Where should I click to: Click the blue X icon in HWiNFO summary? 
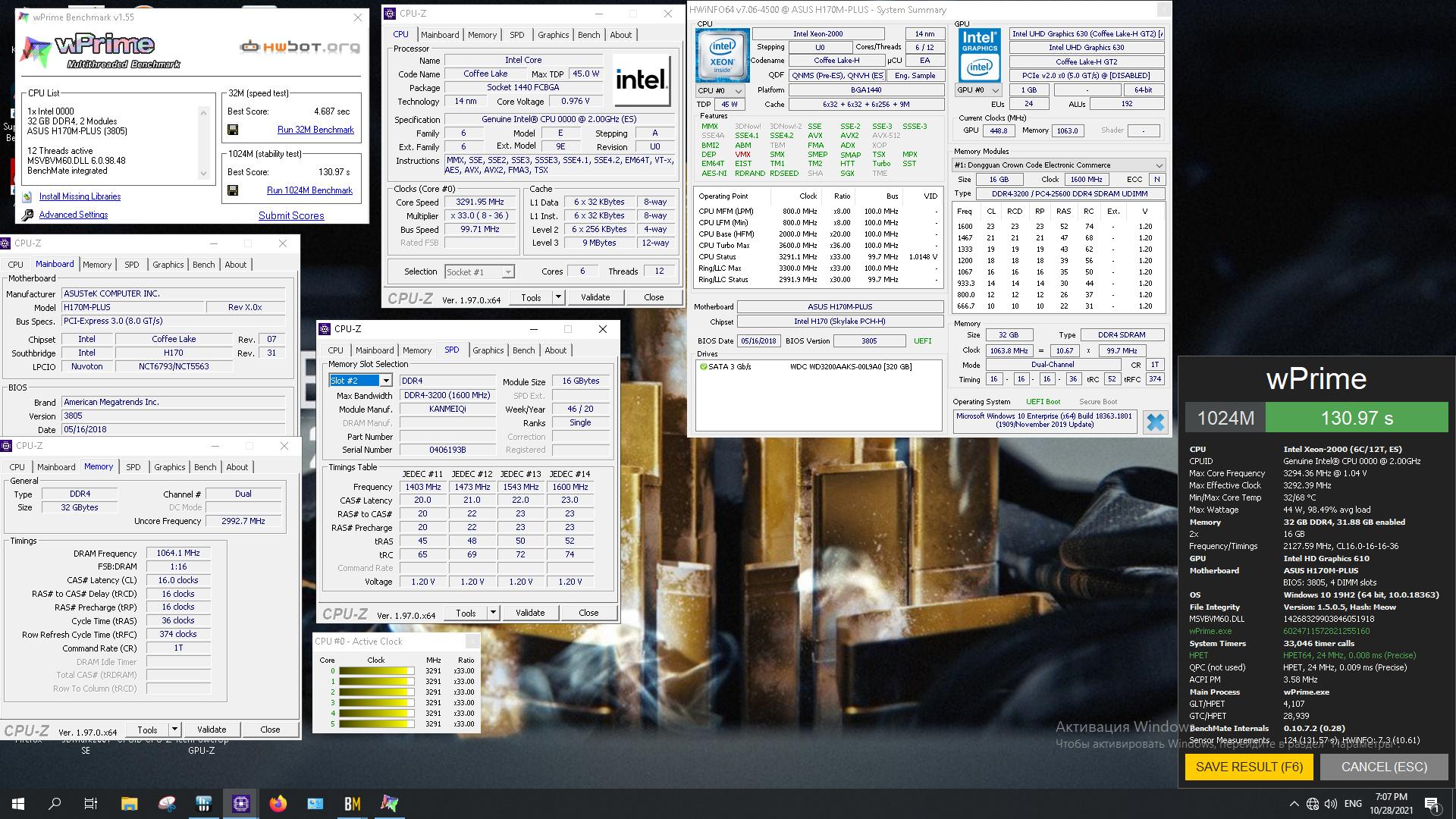(1155, 422)
